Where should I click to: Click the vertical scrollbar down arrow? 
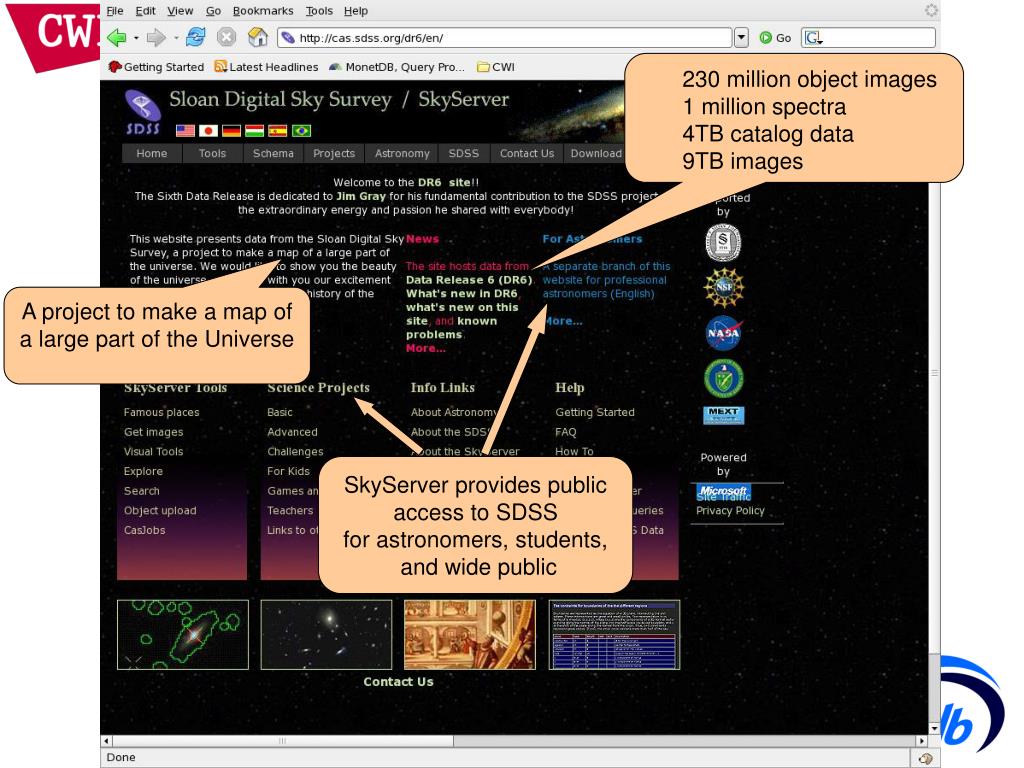(x=935, y=728)
